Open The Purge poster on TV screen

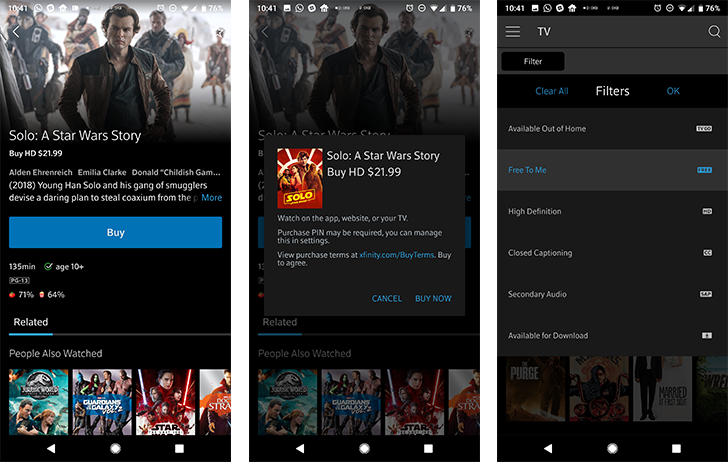[534, 388]
